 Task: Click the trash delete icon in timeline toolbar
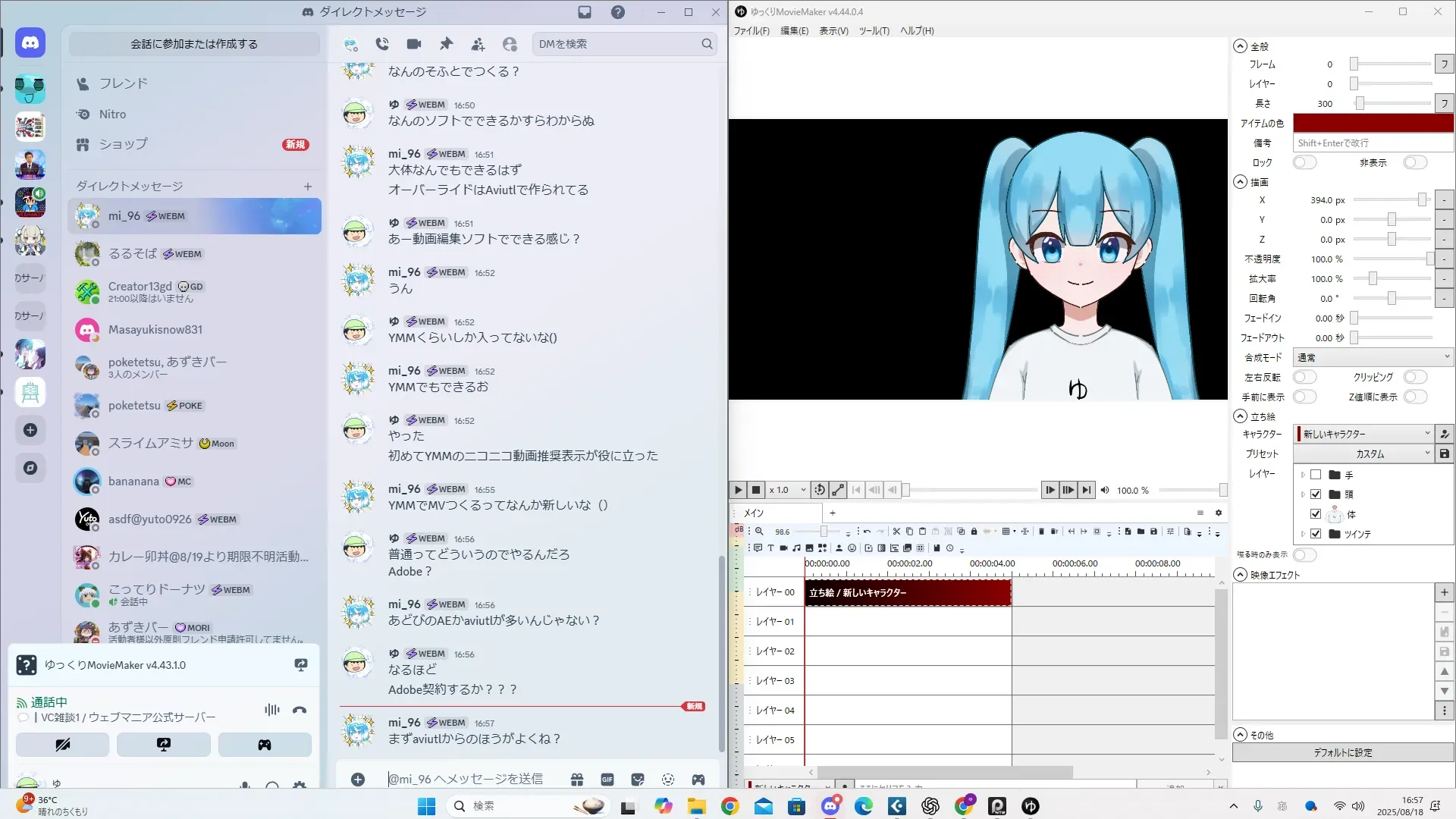tap(1041, 532)
